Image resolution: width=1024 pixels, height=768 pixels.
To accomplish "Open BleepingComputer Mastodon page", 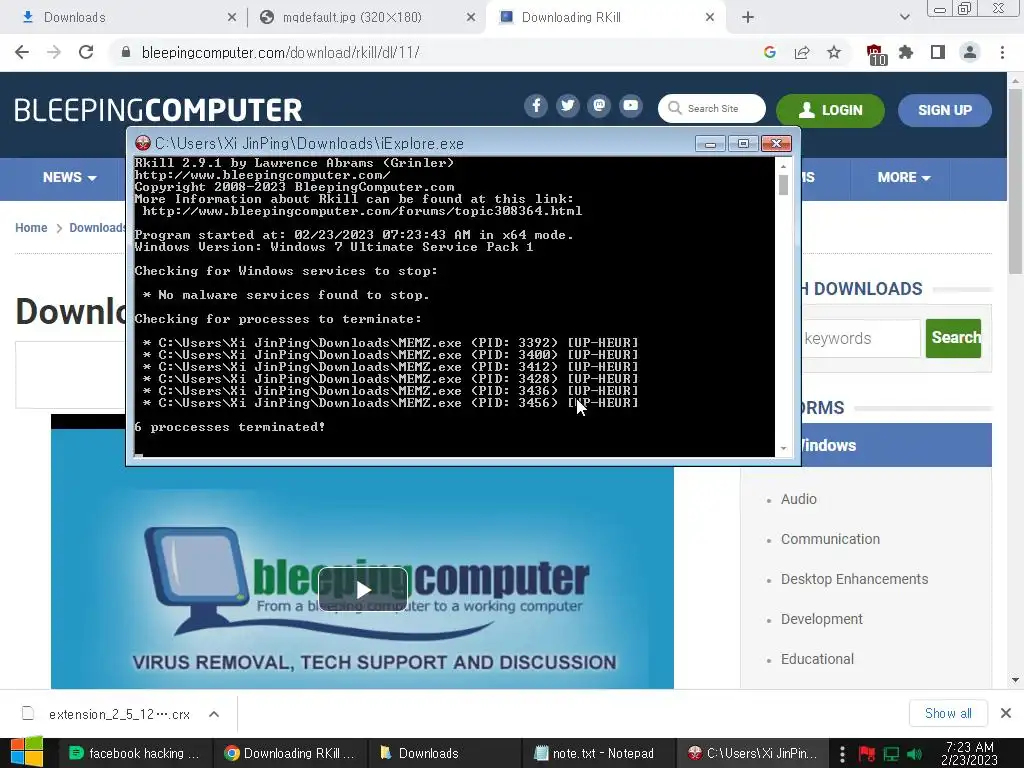I will pyautogui.click(x=599, y=106).
